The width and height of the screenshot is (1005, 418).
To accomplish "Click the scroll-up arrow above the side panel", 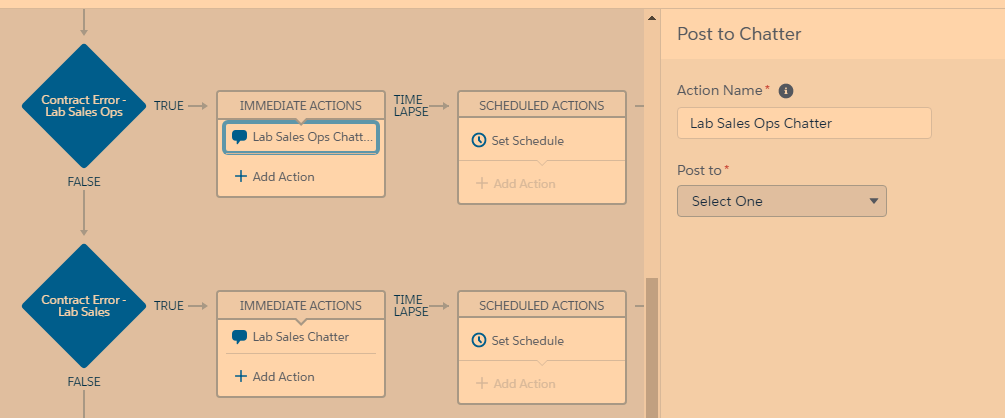I will coord(652,18).
